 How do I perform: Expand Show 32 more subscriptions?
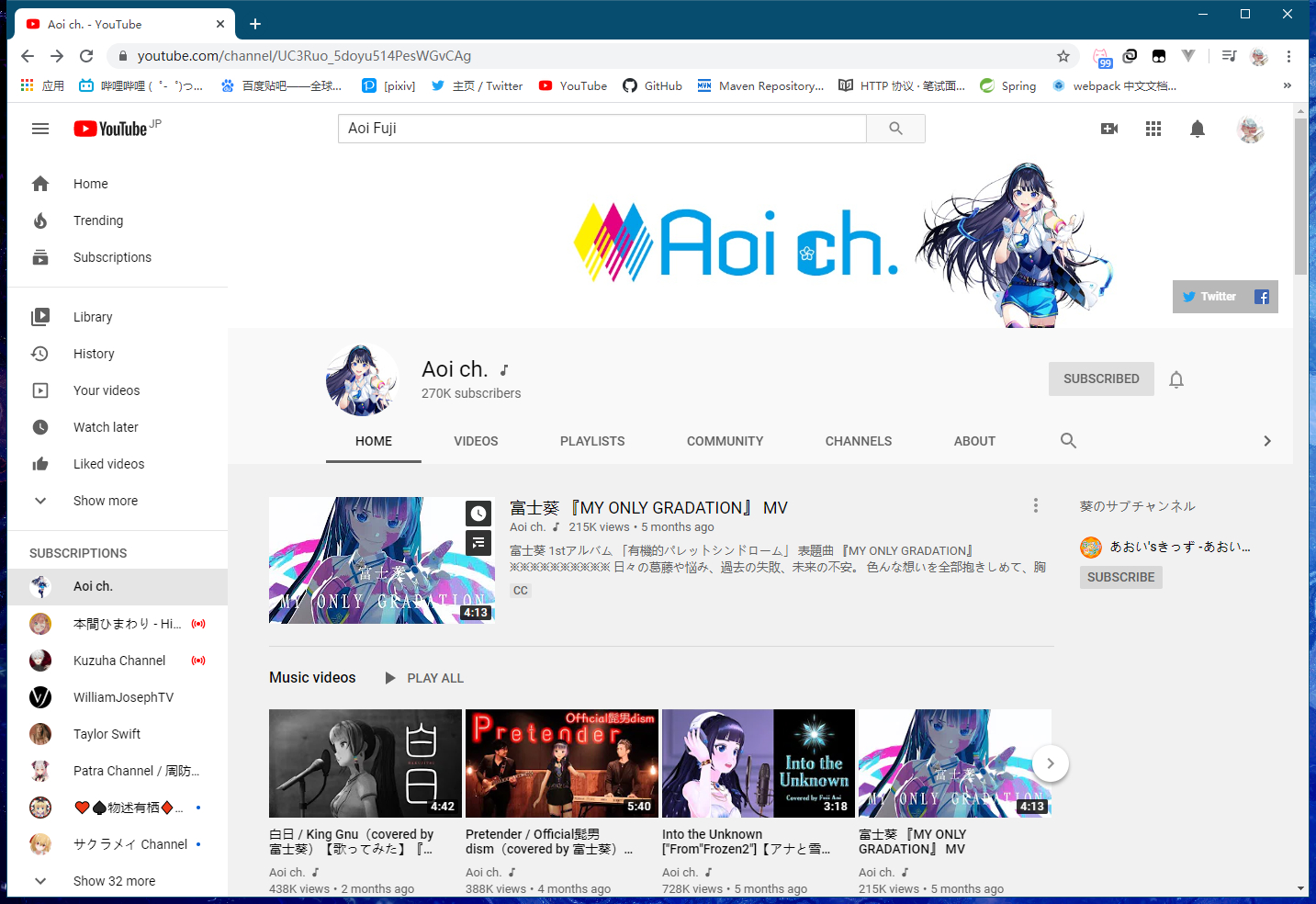(118, 881)
